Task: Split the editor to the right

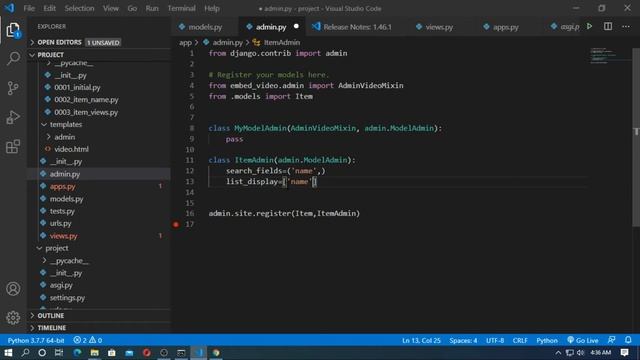Action: [608, 27]
